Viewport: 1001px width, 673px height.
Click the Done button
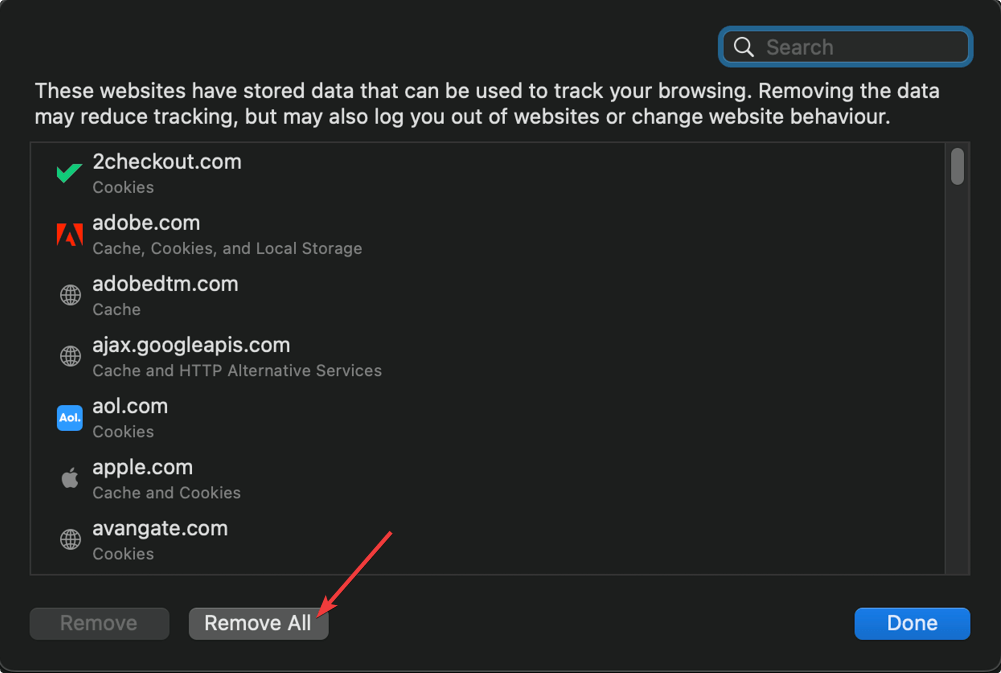(912, 623)
